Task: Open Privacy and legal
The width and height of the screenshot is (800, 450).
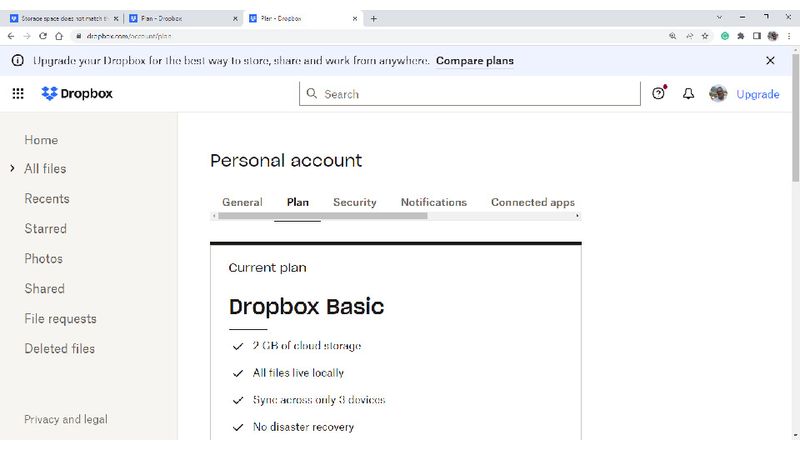Action: click(66, 419)
